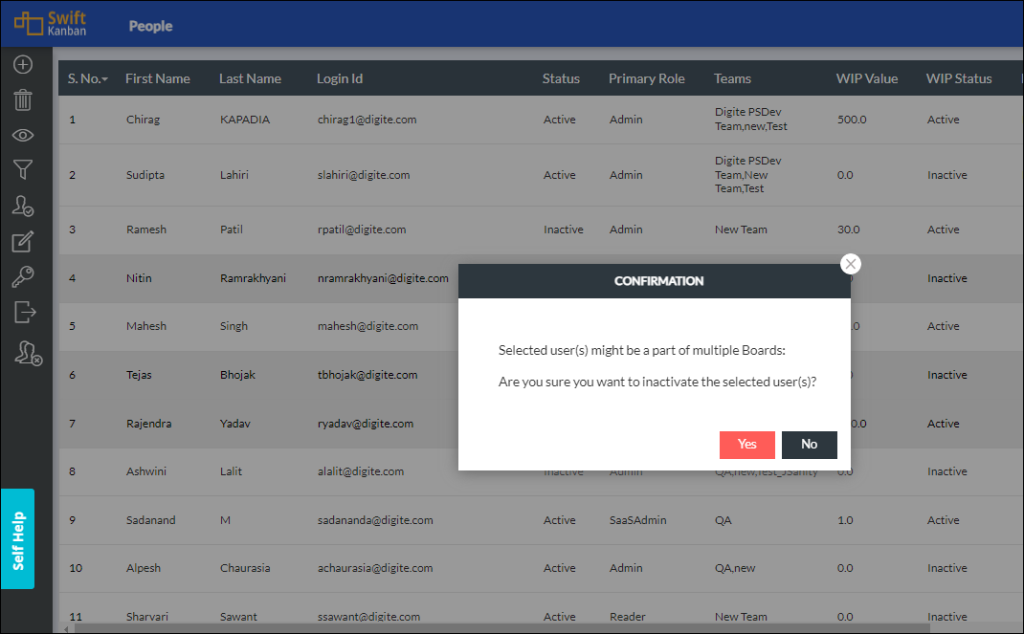The width and height of the screenshot is (1024, 634).
Task: Click the Primary Role column header
Action: coord(647,78)
